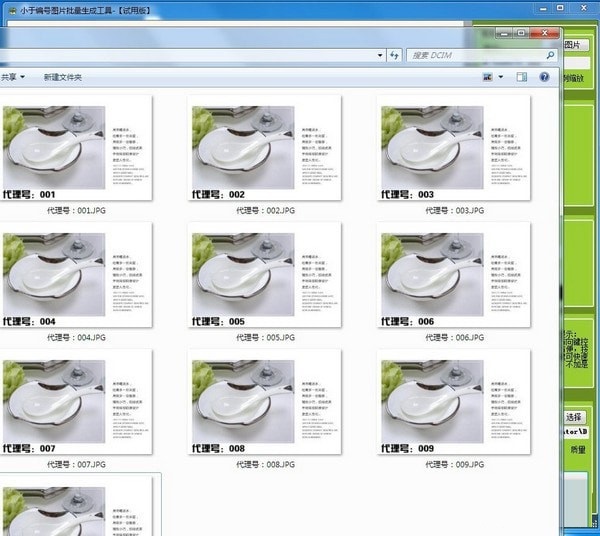Minimize the 小于编号图片批量生成工具 window
Image resolution: width=600 pixels, height=536 pixels.
tap(543, 8)
